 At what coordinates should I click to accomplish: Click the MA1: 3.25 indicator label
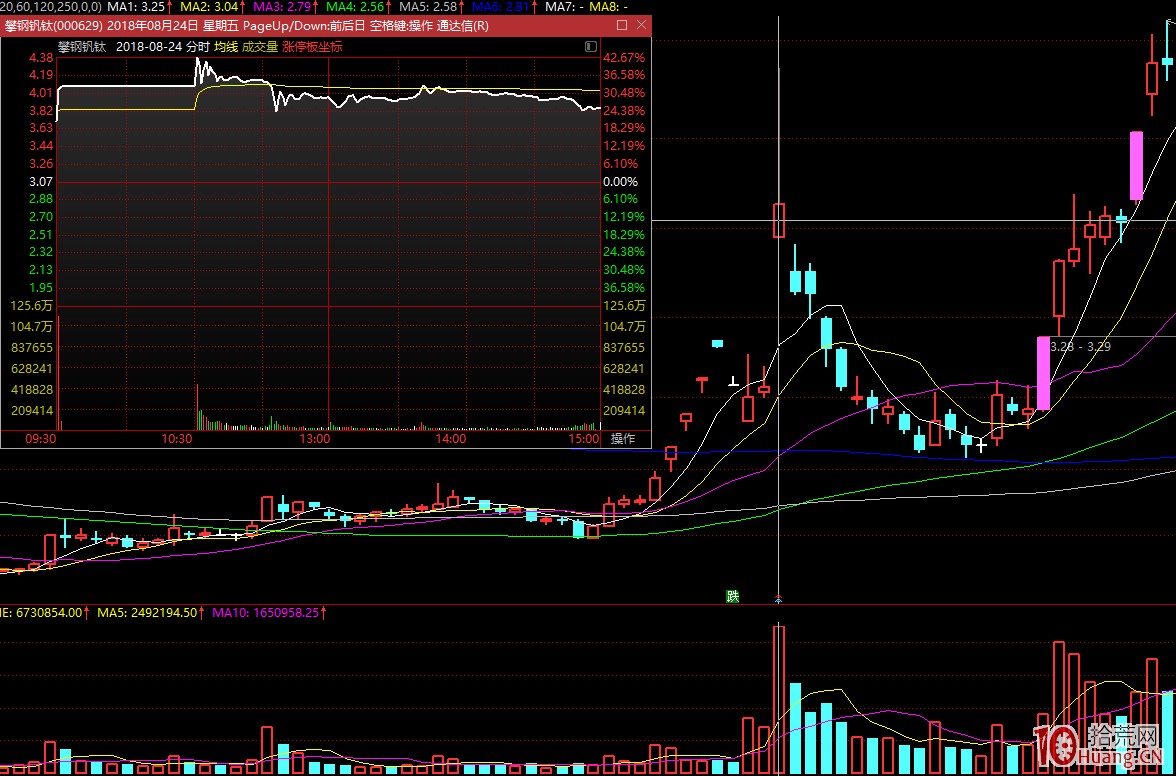140,6
